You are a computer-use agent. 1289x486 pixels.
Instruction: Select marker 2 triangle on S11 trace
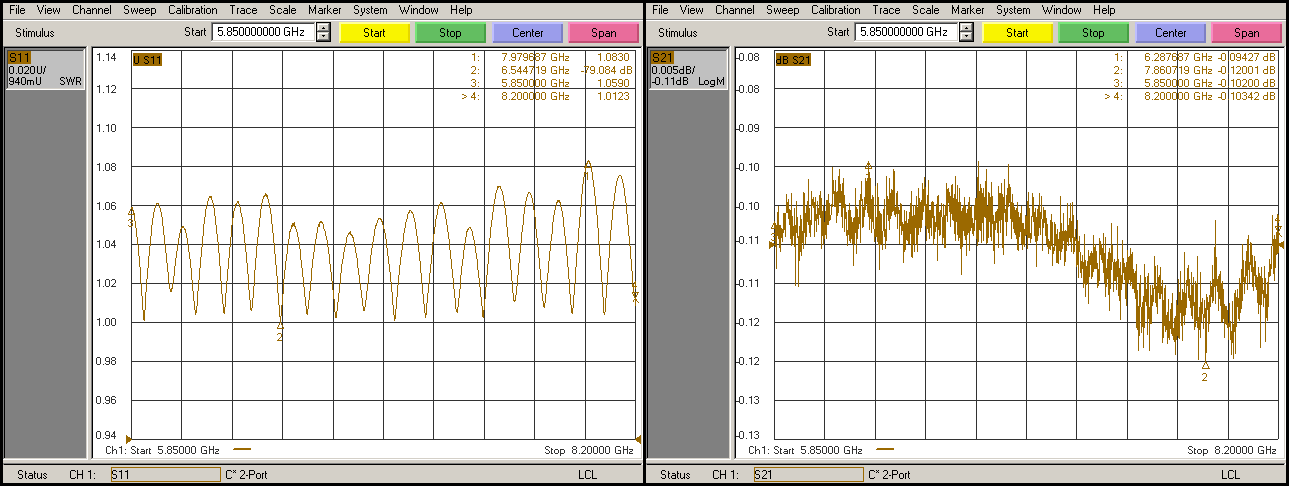(x=280, y=326)
